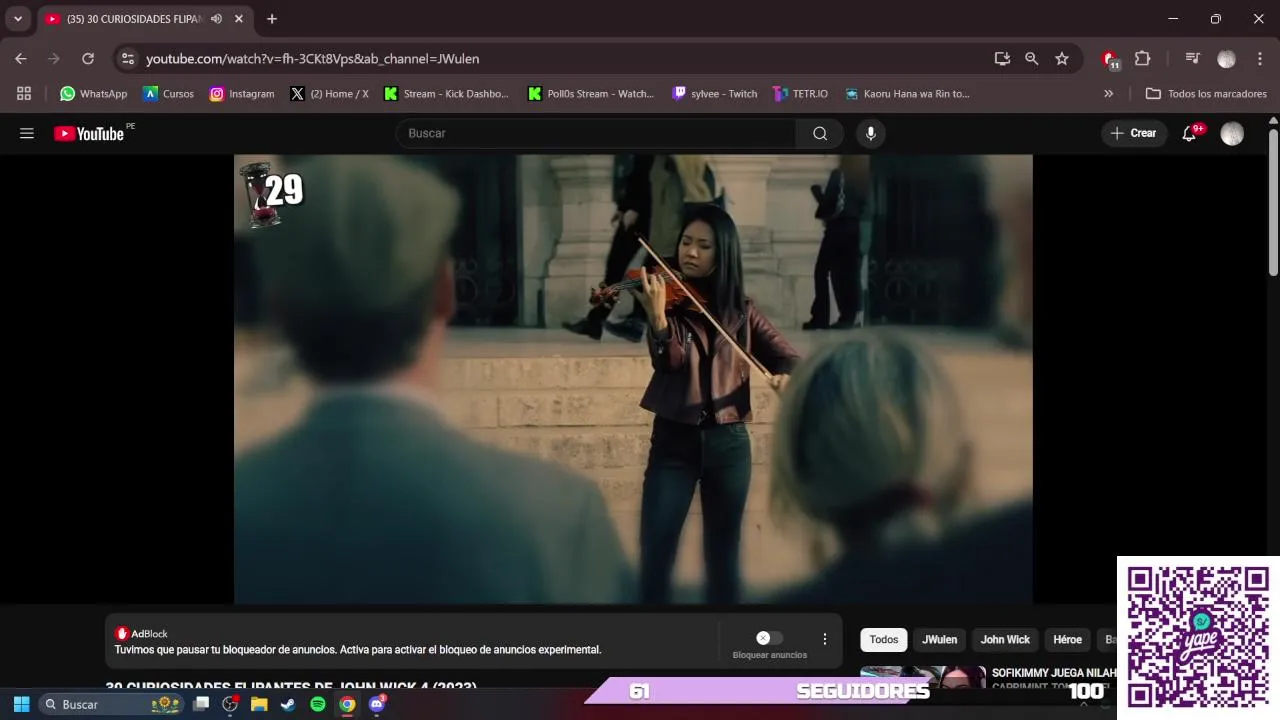
Task: Open the Stream - Kick Dashboard bookmark
Action: 446,93
